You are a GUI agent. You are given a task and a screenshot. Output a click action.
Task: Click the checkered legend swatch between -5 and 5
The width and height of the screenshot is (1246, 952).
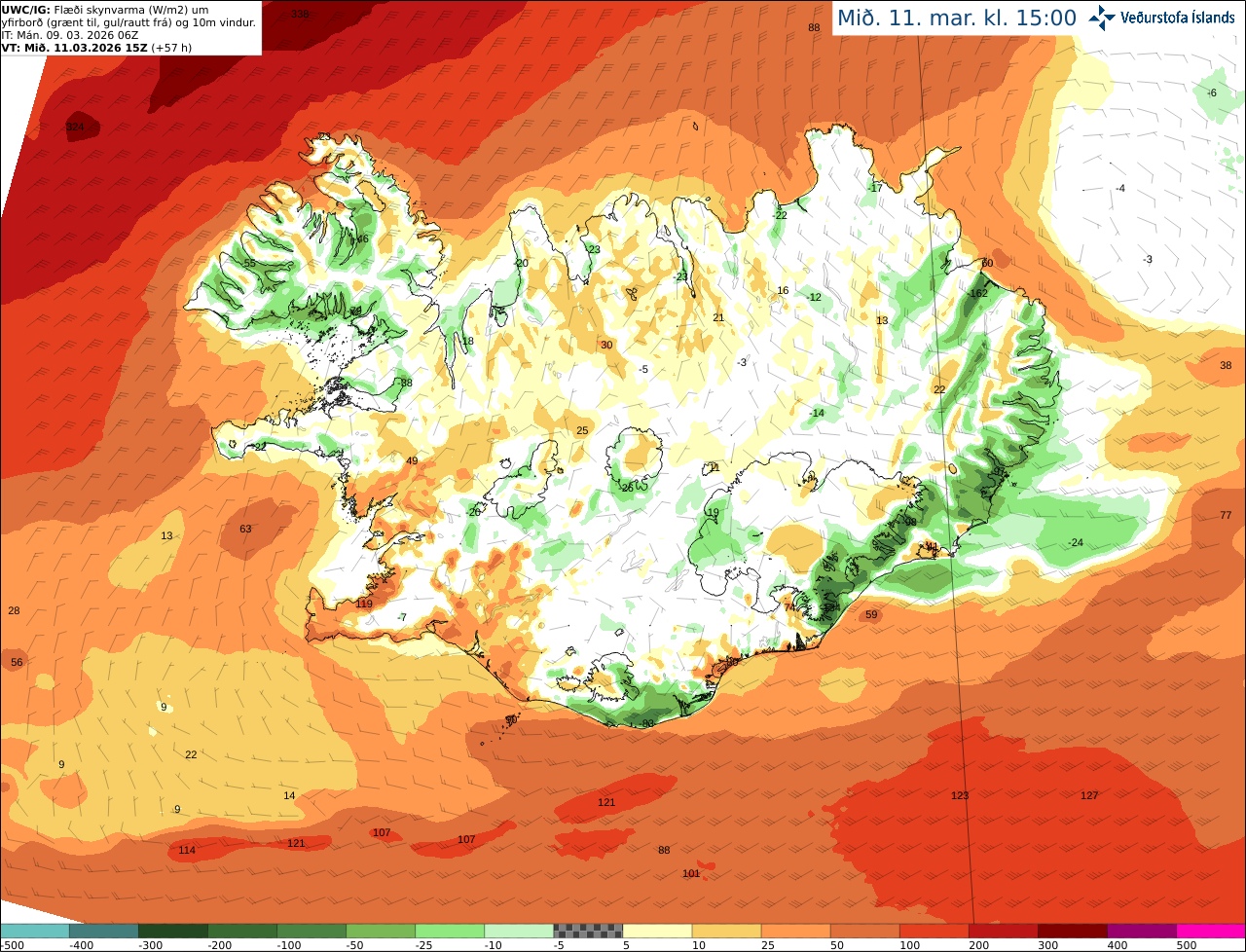point(587,931)
